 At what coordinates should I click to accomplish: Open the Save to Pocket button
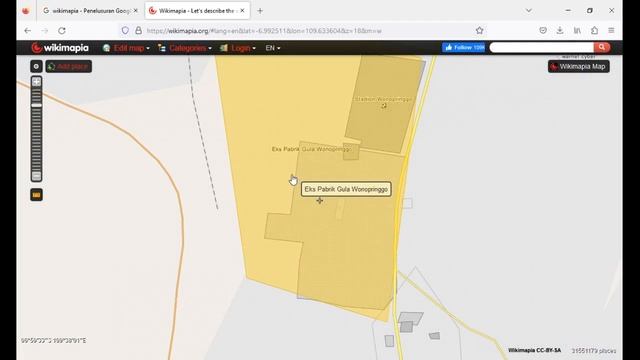[x=543, y=31]
